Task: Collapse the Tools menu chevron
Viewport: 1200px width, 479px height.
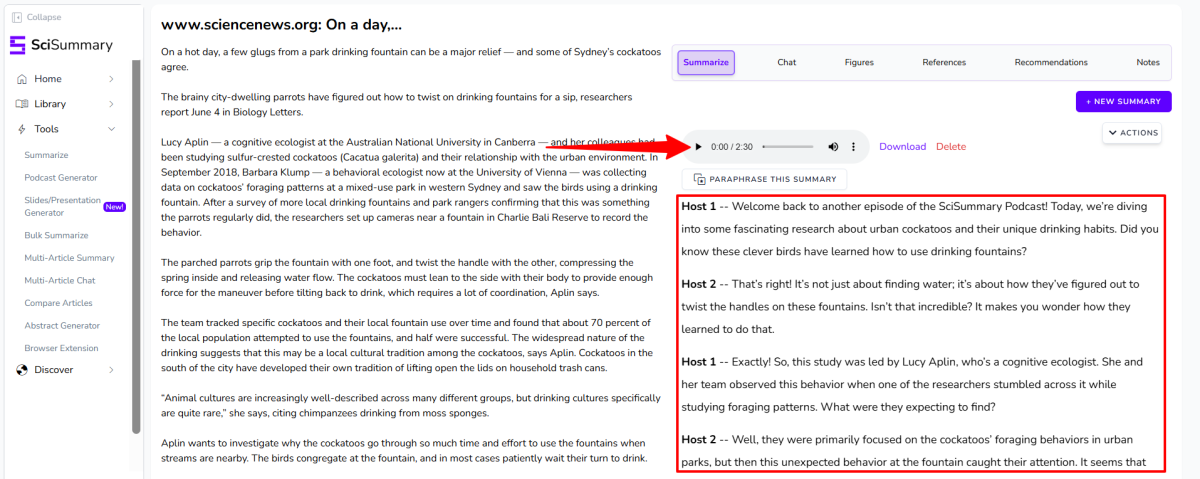Action: [111, 129]
